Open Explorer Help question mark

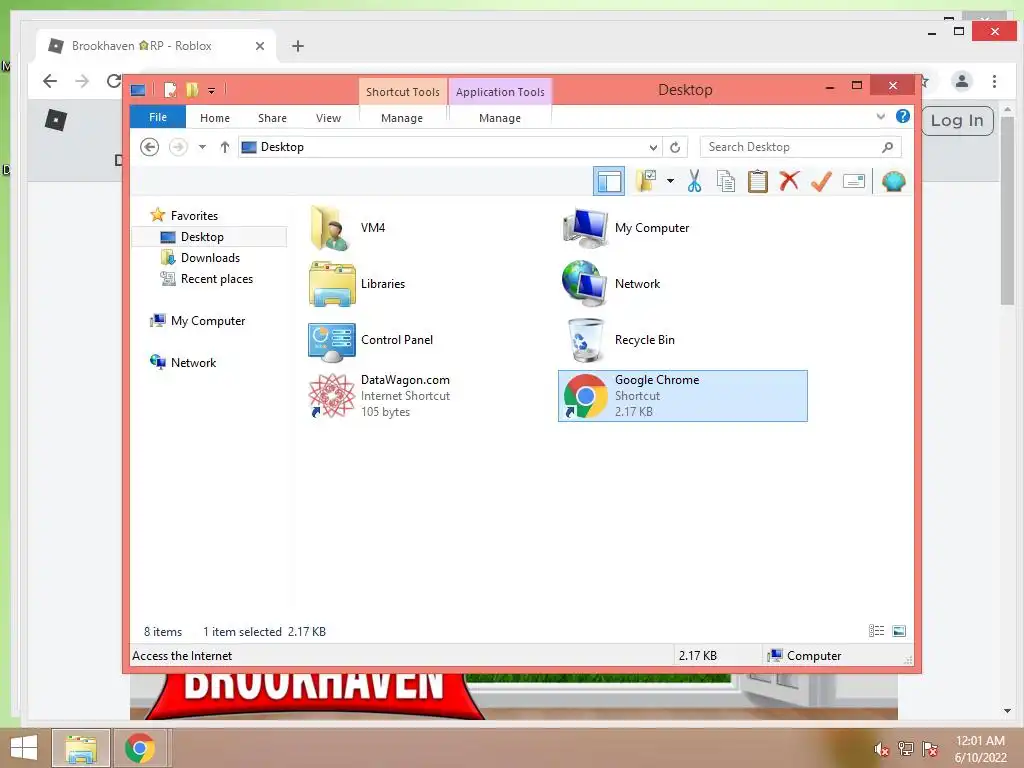tap(903, 116)
